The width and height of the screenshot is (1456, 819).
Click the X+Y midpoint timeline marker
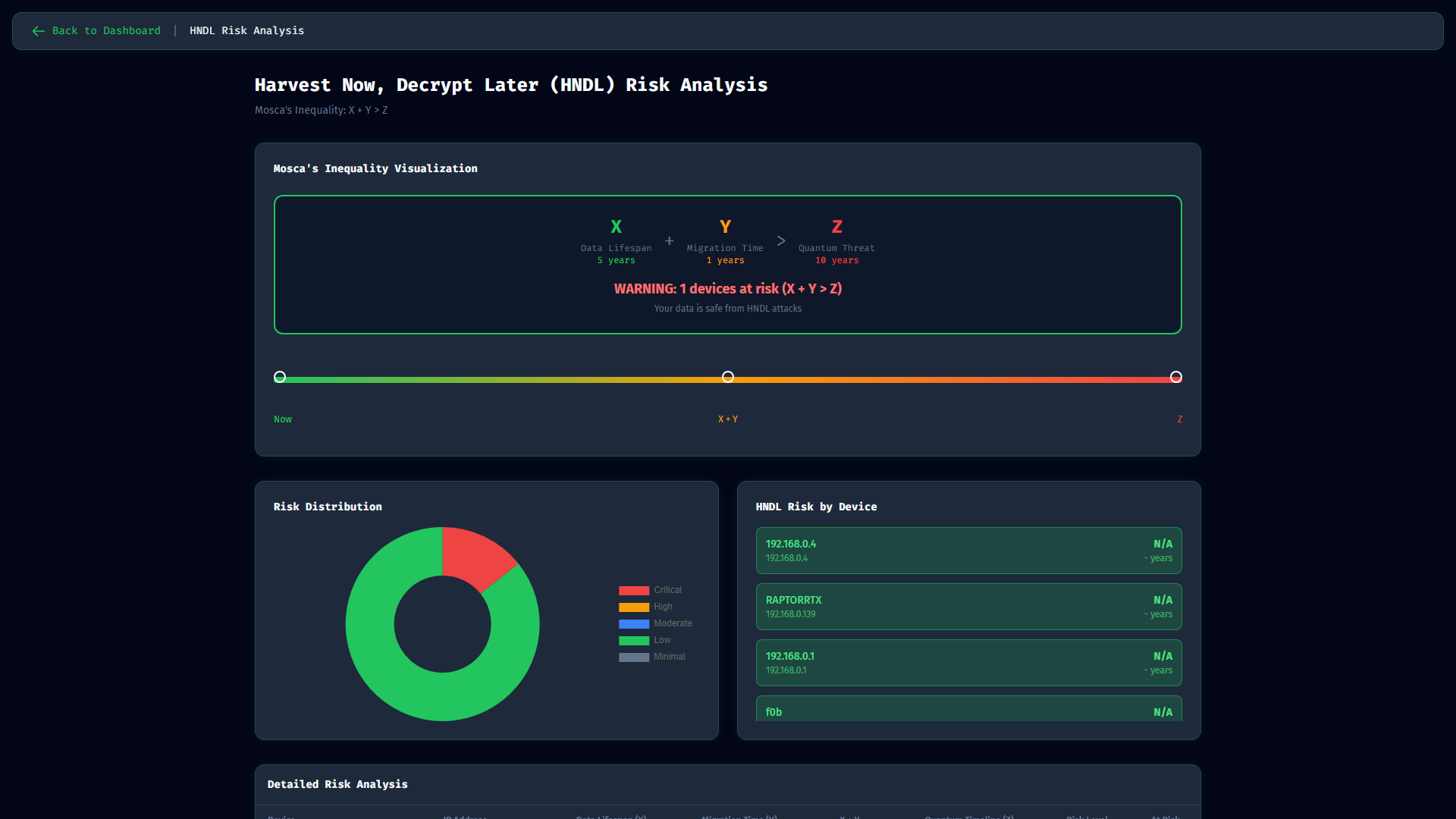[728, 377]
